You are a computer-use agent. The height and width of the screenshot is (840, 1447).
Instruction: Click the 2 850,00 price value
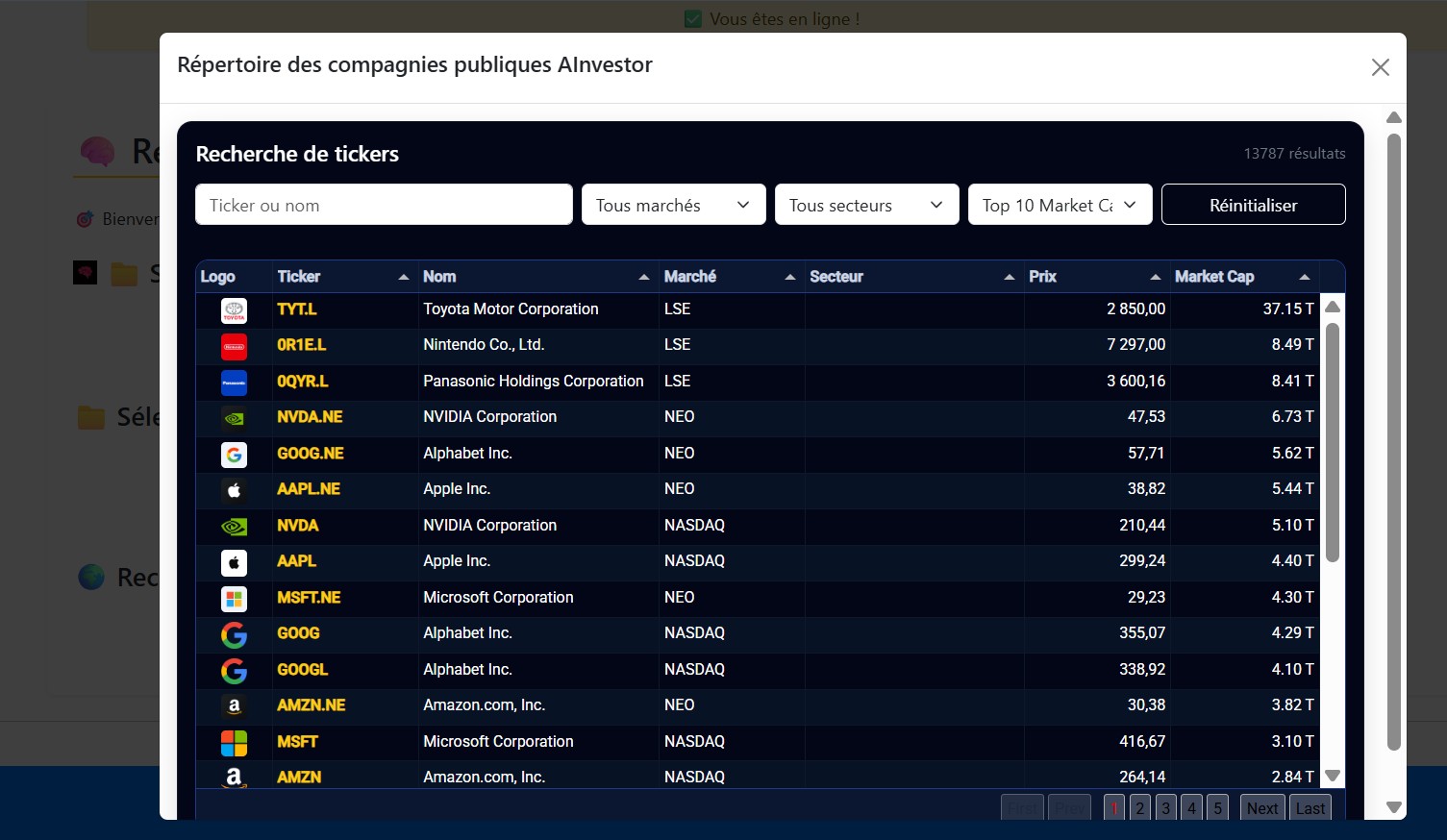point(1135,309)
